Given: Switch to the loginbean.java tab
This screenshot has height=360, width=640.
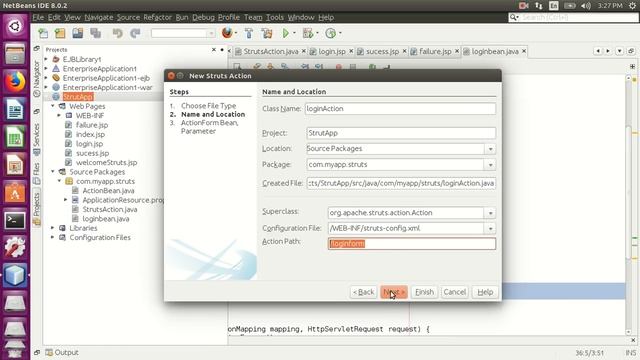Looking at the screenshot, I should point(495,51).
